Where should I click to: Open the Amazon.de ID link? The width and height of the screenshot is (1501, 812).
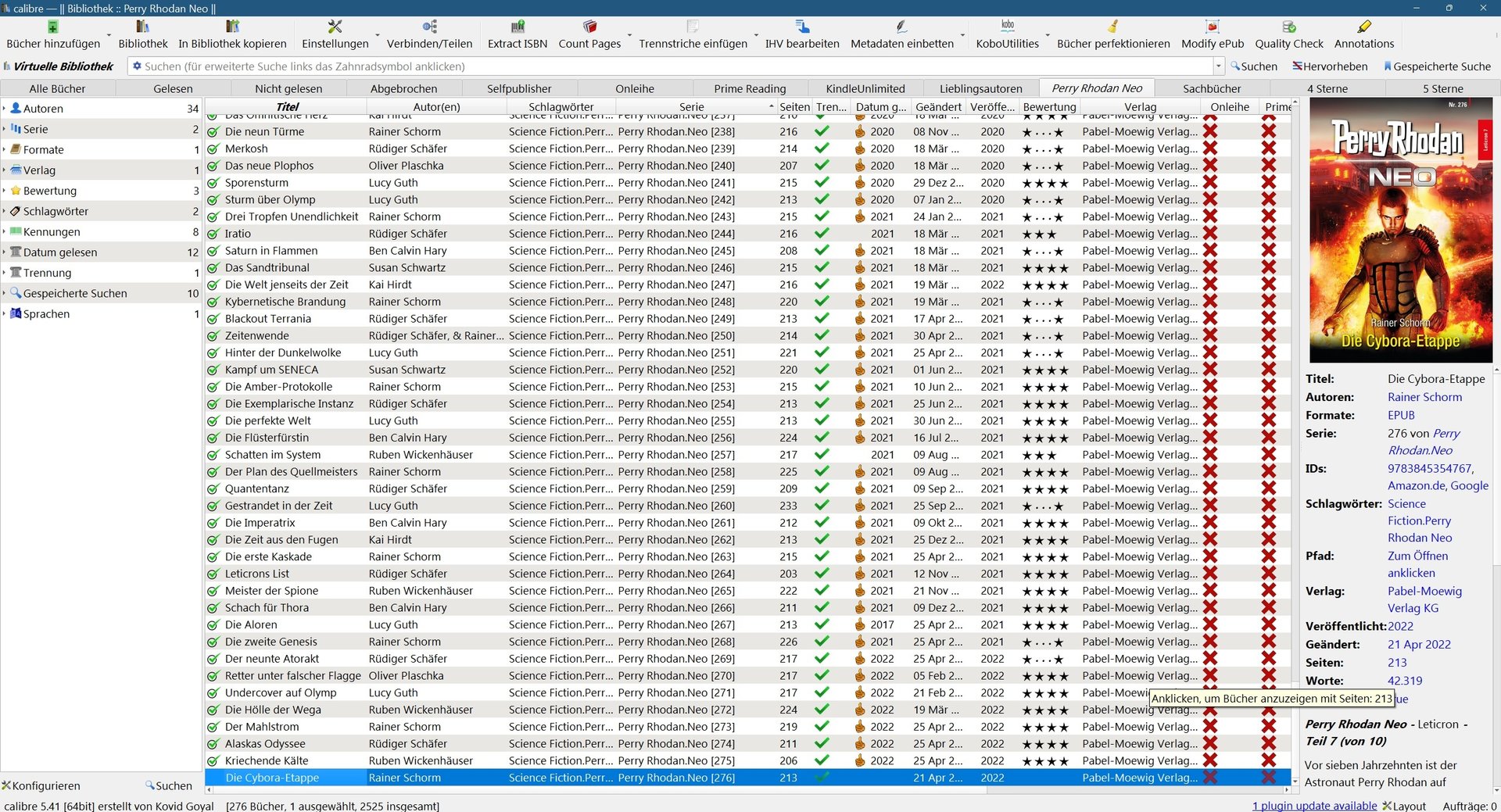coord(1415,485)
